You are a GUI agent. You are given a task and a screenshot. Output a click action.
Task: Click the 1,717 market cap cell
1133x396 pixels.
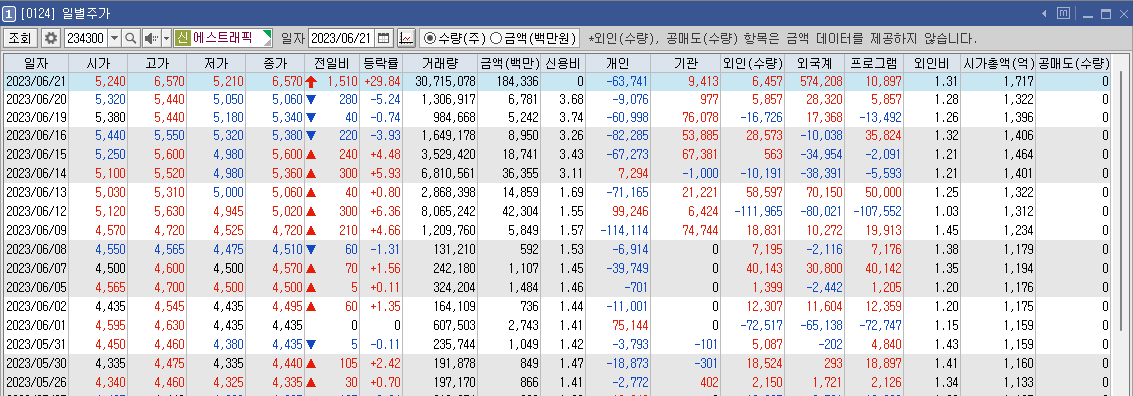pyautogui.click(x=999, y=81)
